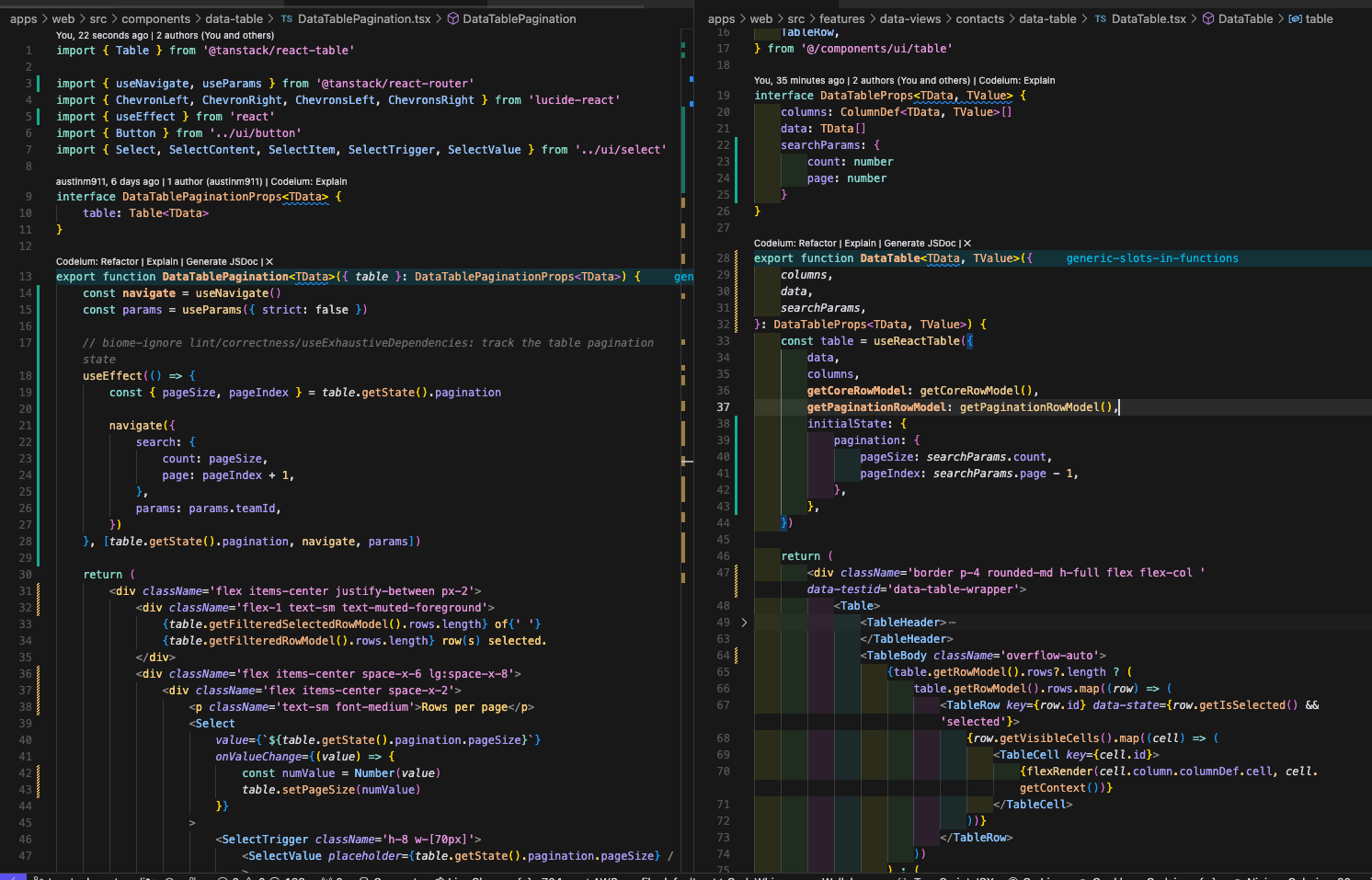Dismiss the code lens above DataTablePagination function
Viewport: 1372px width, 880px height.
coord(269,262)
